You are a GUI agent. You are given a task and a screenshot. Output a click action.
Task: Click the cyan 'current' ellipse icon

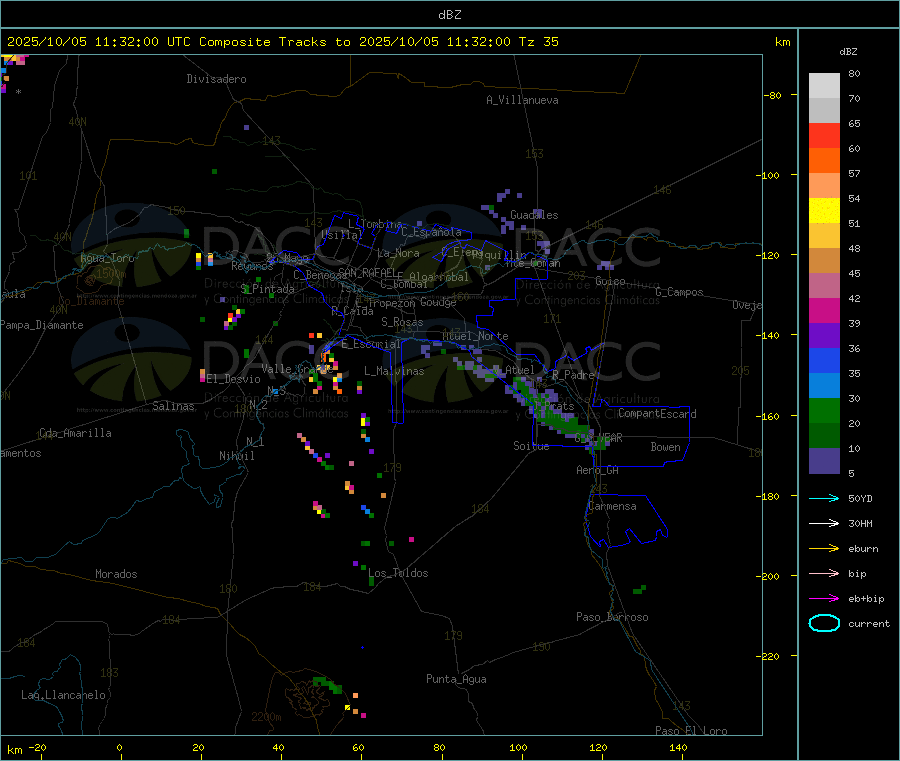824,623
